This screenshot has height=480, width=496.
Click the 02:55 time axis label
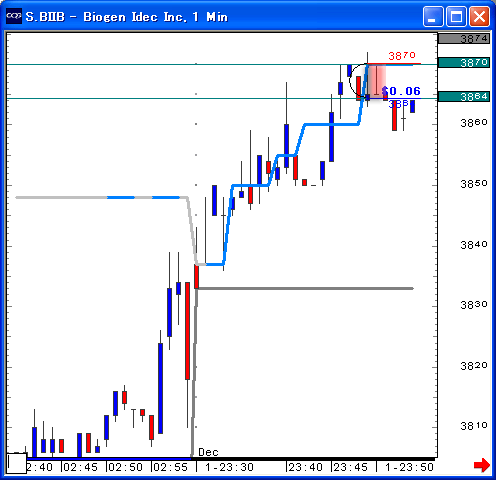click(x=171, y=467)
